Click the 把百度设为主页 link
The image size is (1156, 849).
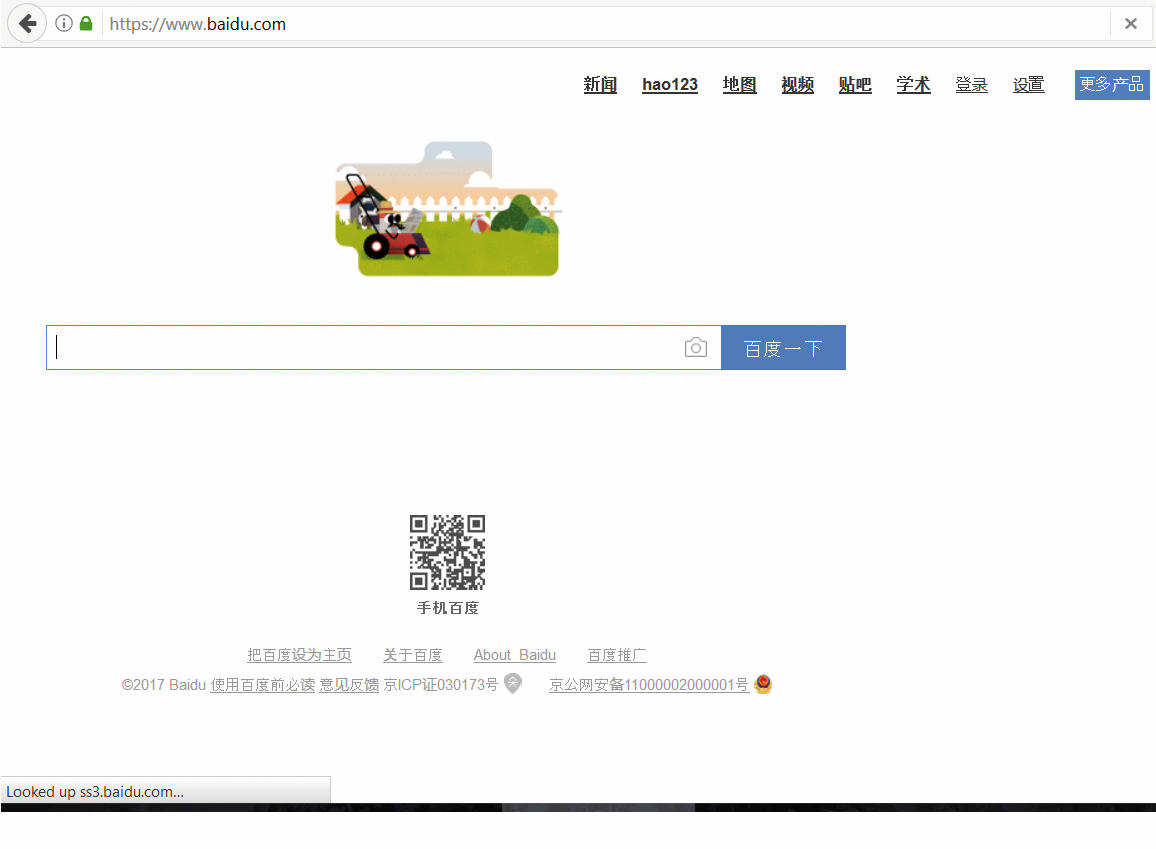click(x=299, y=654)
